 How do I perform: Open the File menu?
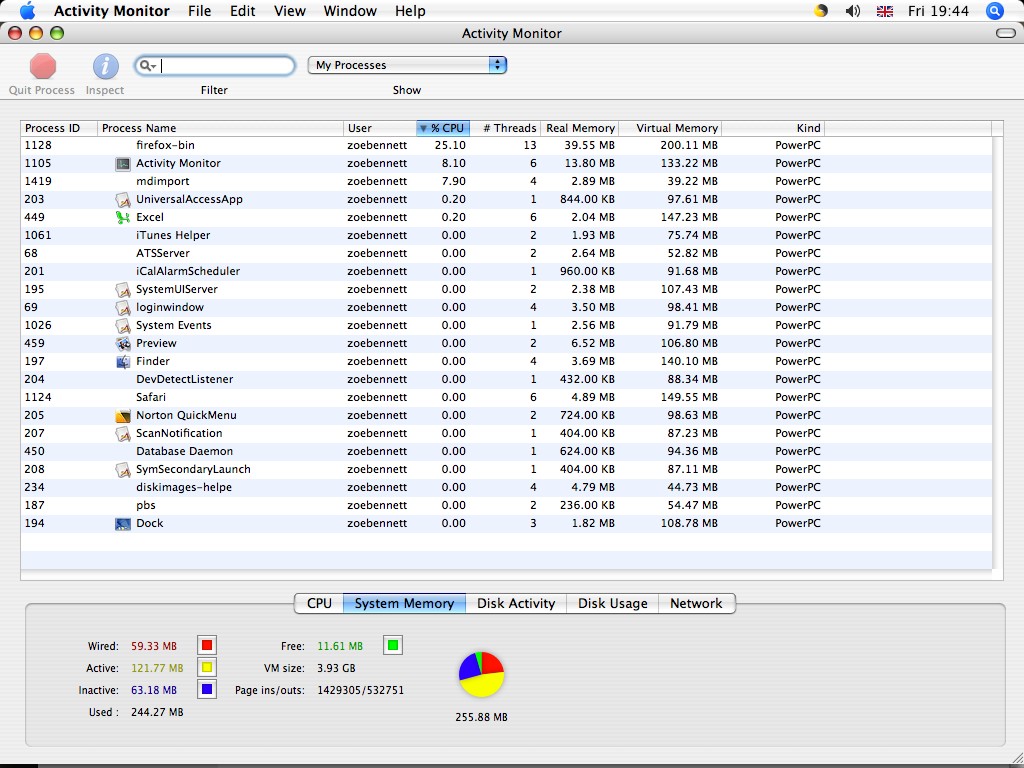[x=199, y=10]
